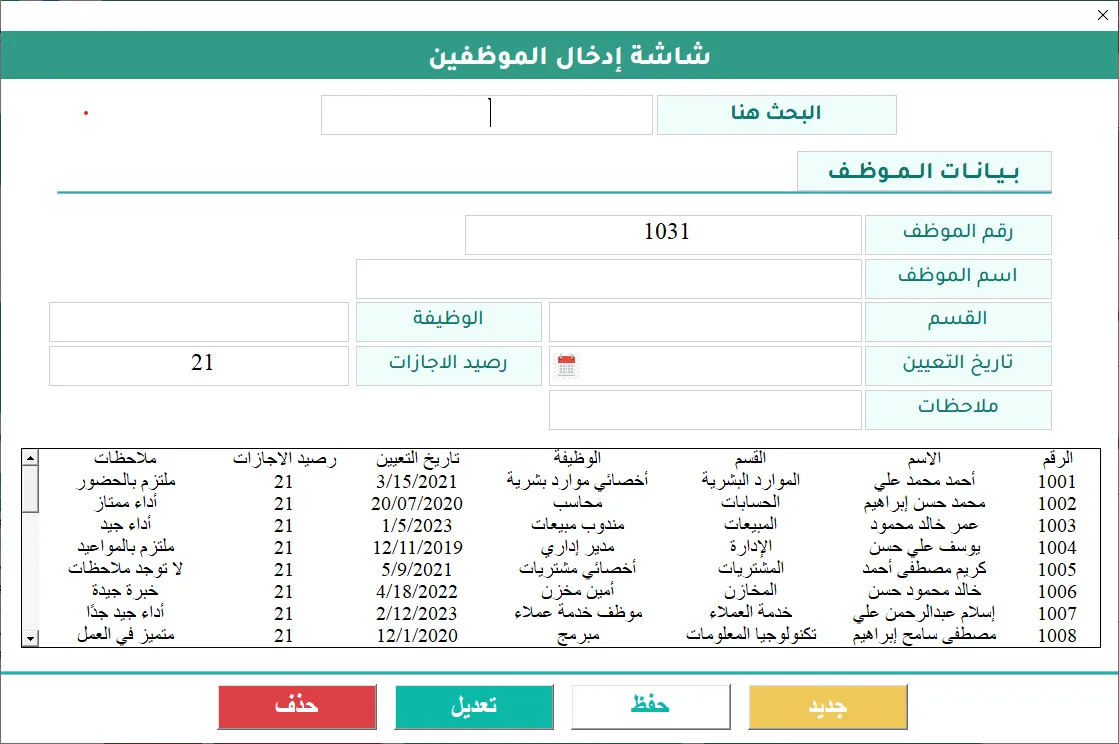The width and height of the screenshot is (1119, 744).
Task: Click the red حذف delete button
Action: tap(297, 707)
